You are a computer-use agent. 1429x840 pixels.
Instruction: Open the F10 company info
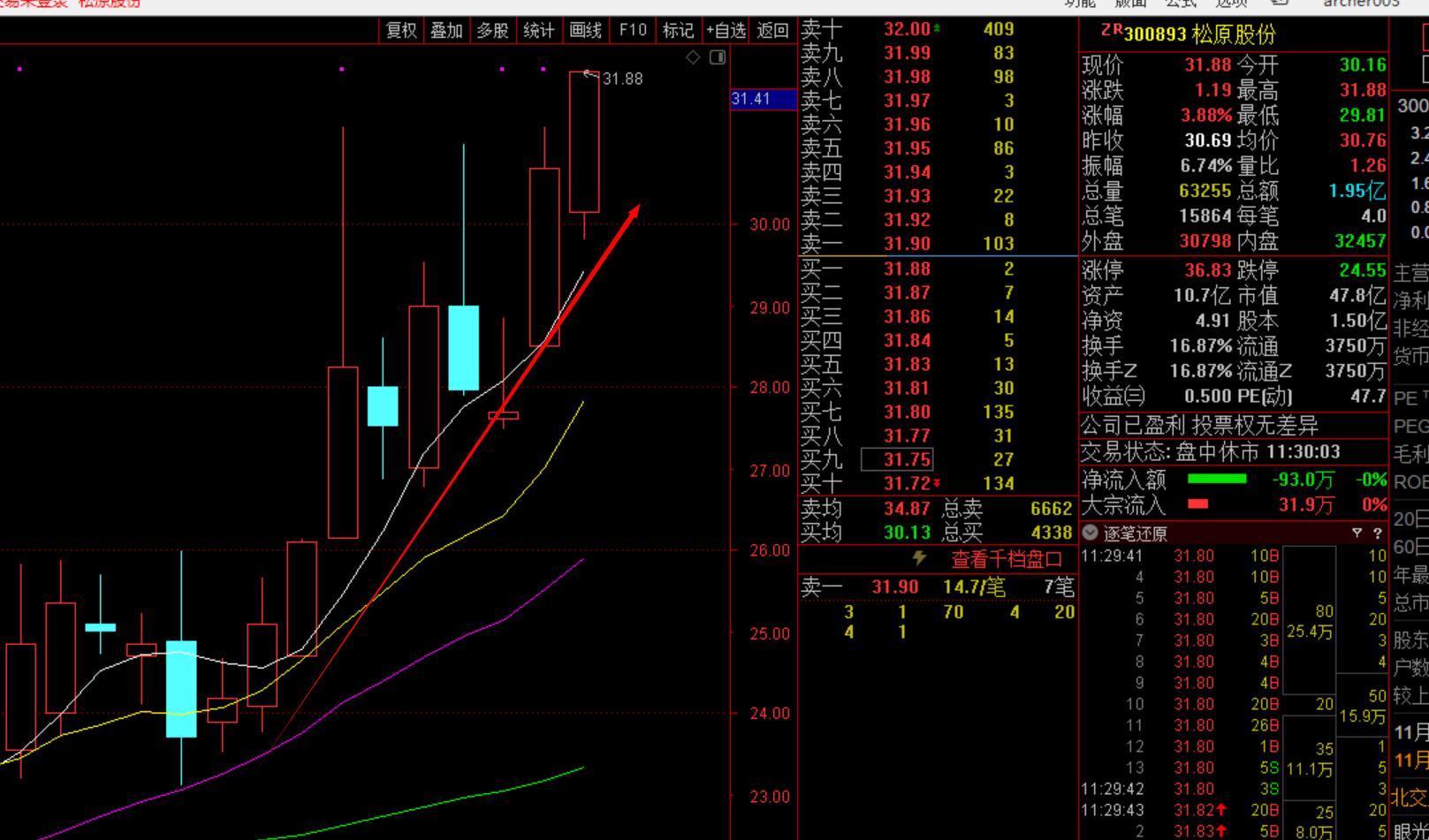pos(633,30)
